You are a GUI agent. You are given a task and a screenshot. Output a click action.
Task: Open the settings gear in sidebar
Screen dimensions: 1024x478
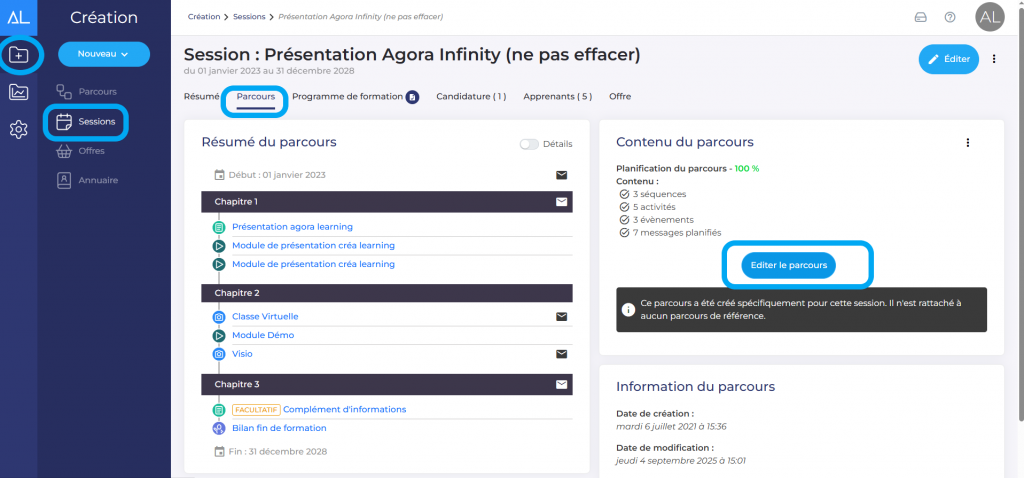19,129
